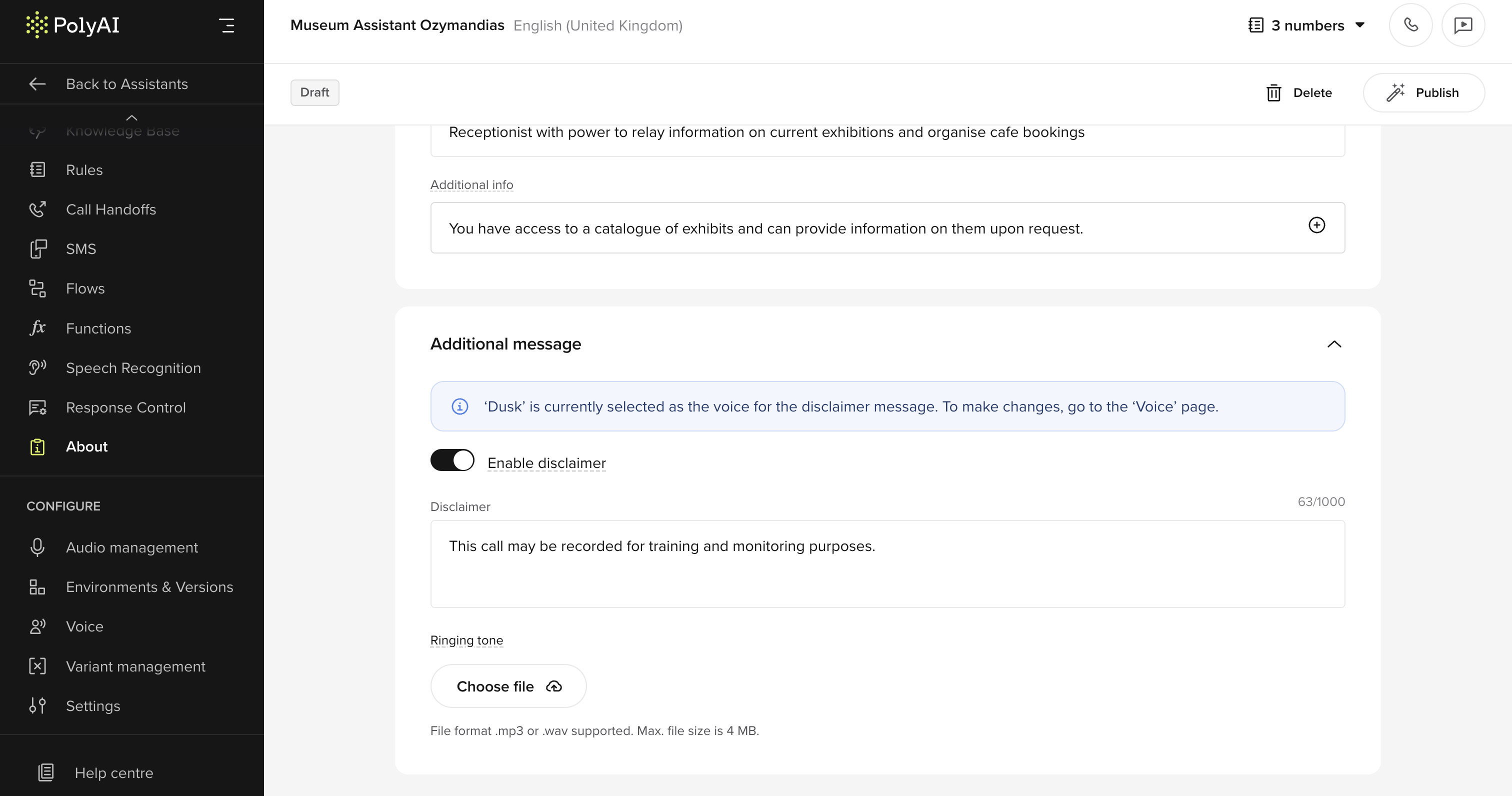Click Choose file for ringing tone
This screenshot has height=796, width=1512.
click(x=508, y=686)
